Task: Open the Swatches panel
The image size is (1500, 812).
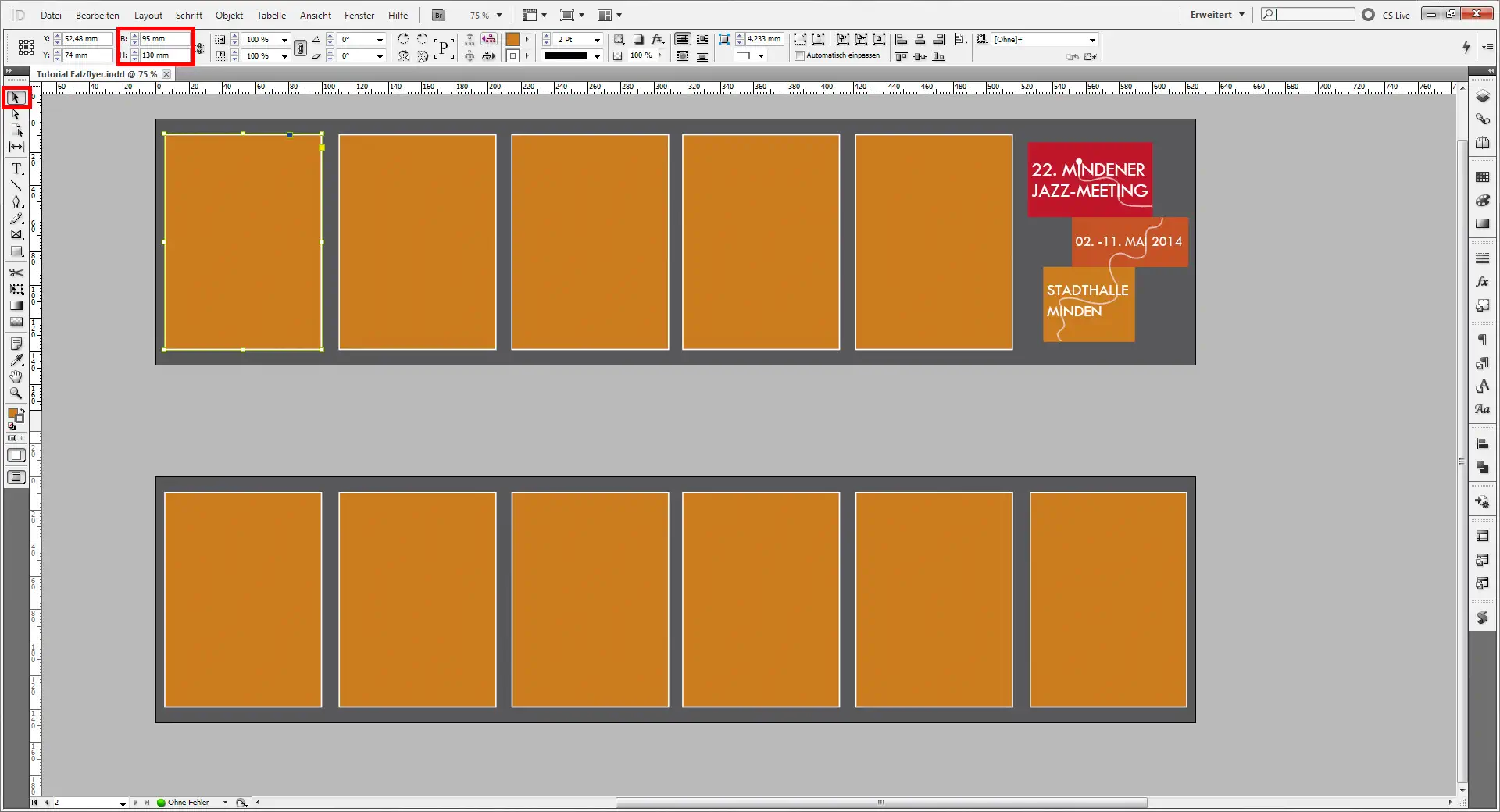Action: [1482, 175]
